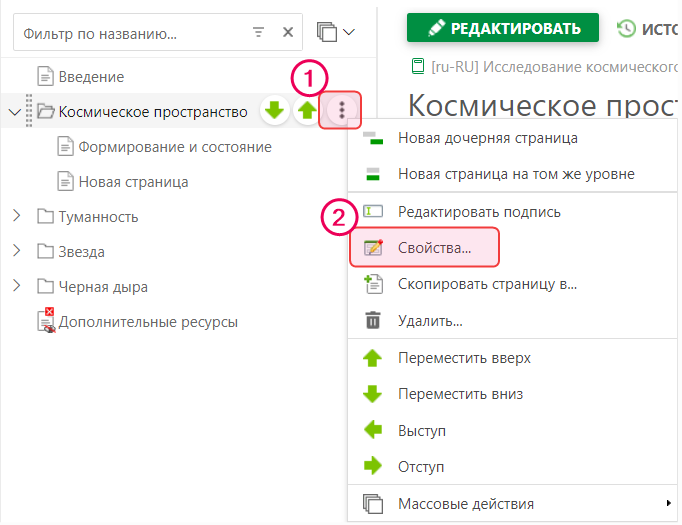Click the Введение document icon
The width and height of the screenshot is (682, 525).
point(46,77)
